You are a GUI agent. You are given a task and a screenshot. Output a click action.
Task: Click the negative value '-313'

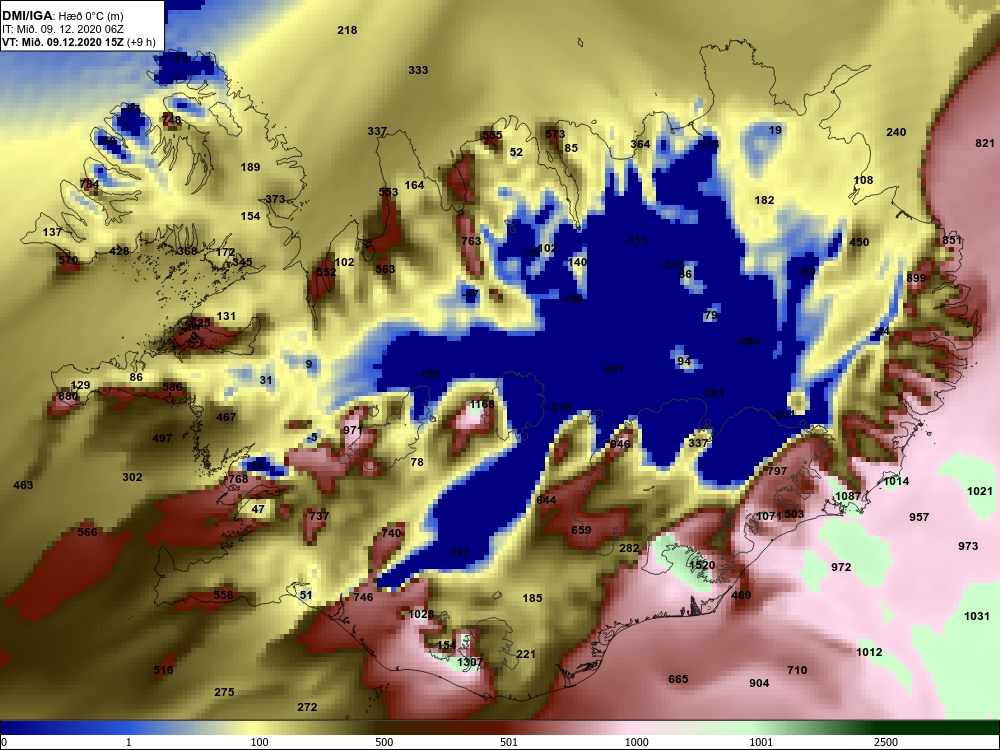(636, 240)
